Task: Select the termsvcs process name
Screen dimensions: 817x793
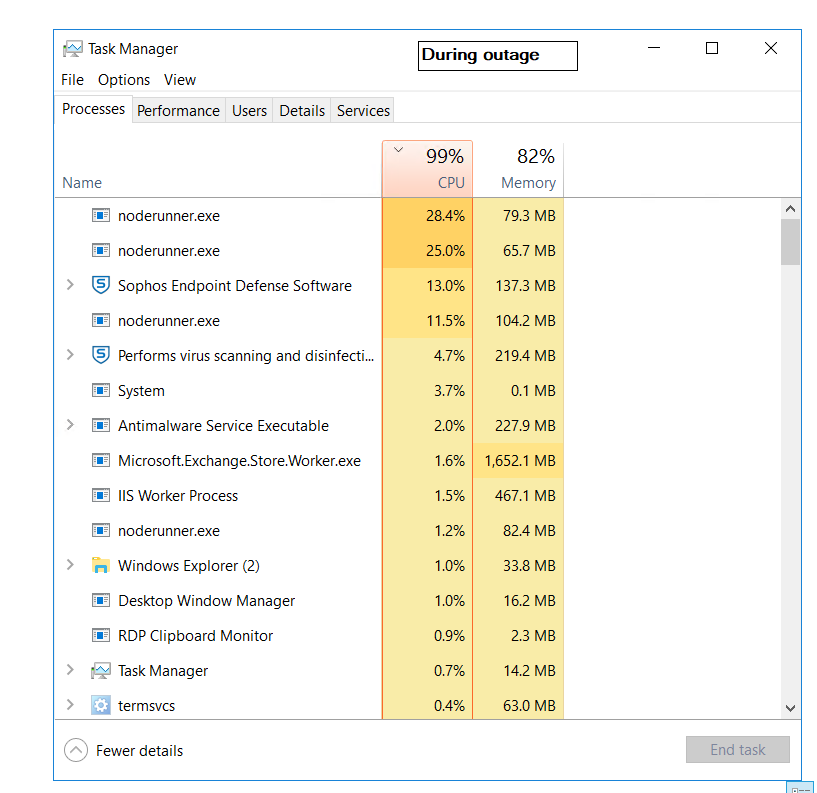Action: tap(146, 706)
